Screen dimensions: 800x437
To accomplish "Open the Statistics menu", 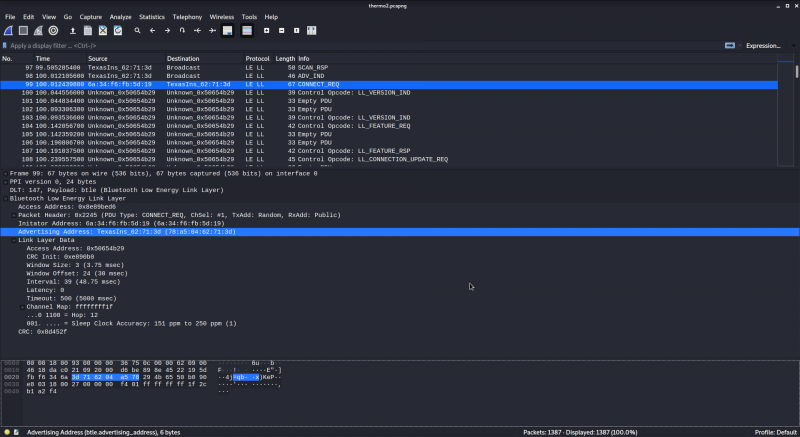I will [152, 17].
